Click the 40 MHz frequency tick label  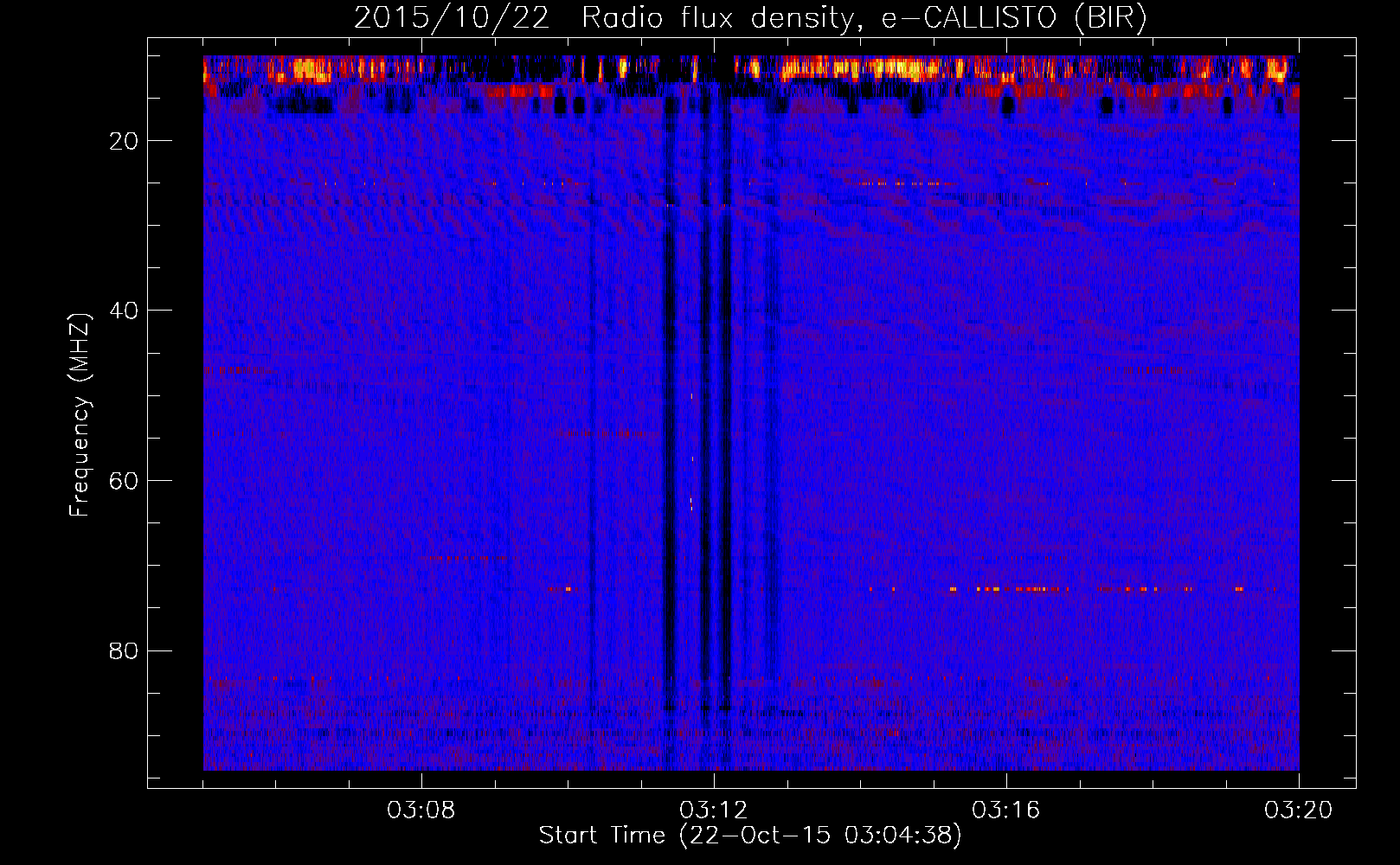tap(125, 311)
